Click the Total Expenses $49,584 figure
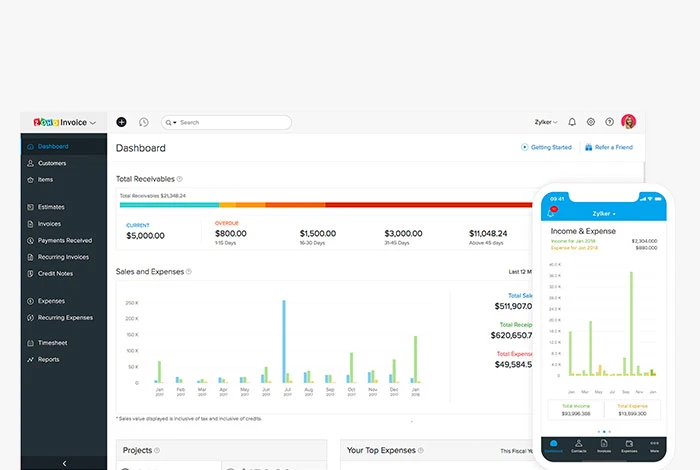 click(513, 365)
